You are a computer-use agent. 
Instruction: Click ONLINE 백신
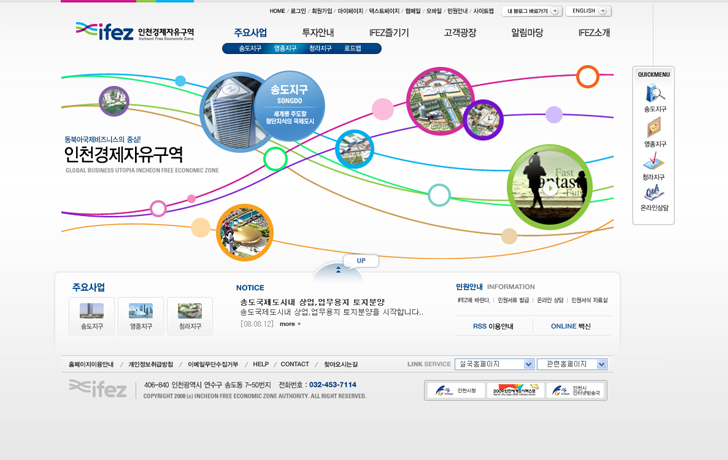[570, 326]
